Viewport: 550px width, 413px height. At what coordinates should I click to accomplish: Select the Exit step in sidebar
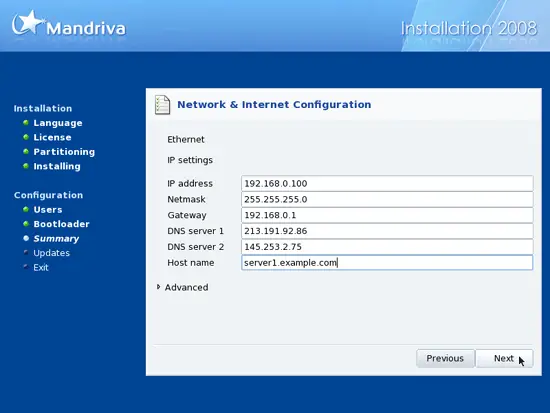[41, 267]
